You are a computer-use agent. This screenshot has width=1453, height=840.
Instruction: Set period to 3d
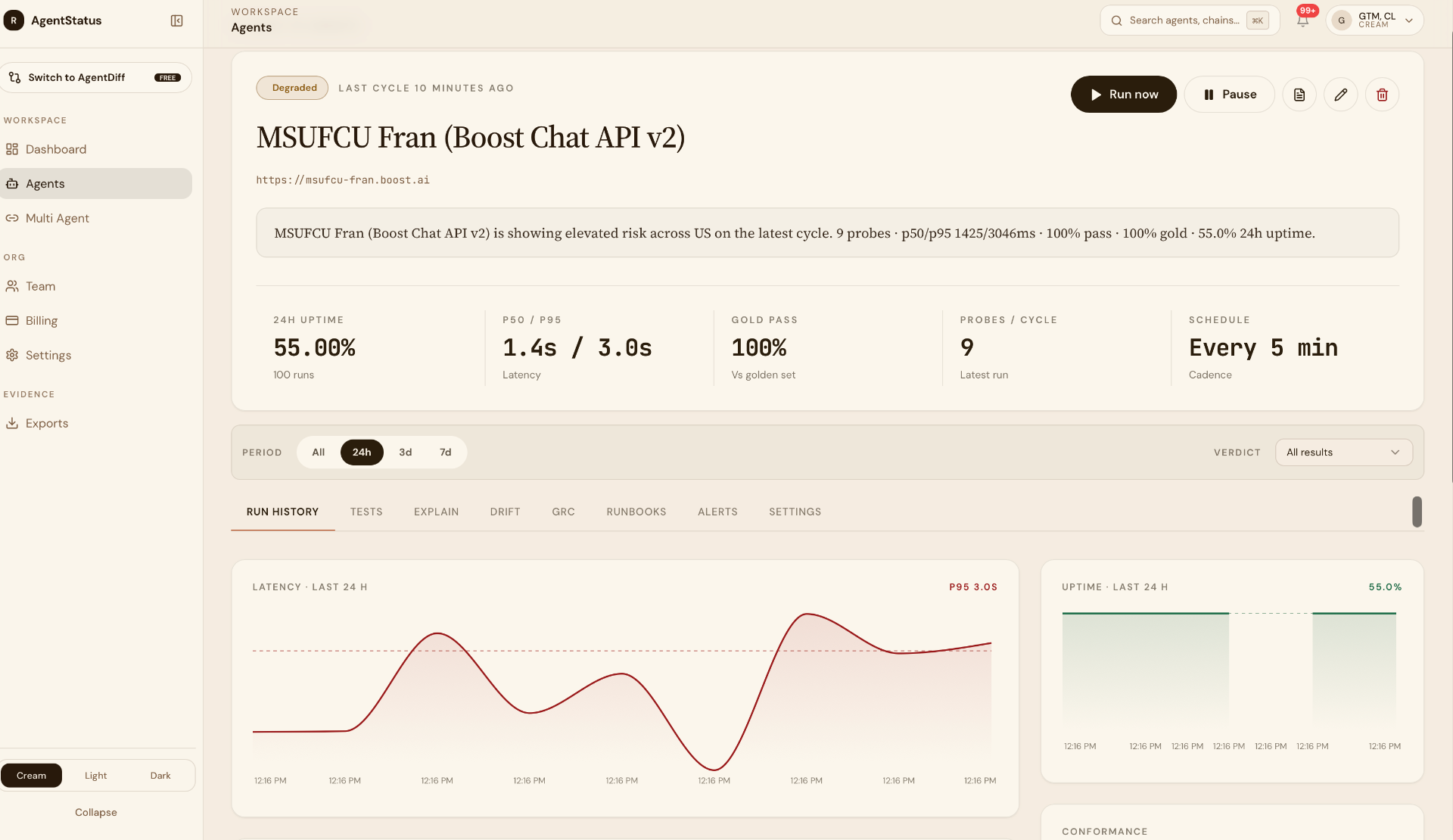coord(406,452)
